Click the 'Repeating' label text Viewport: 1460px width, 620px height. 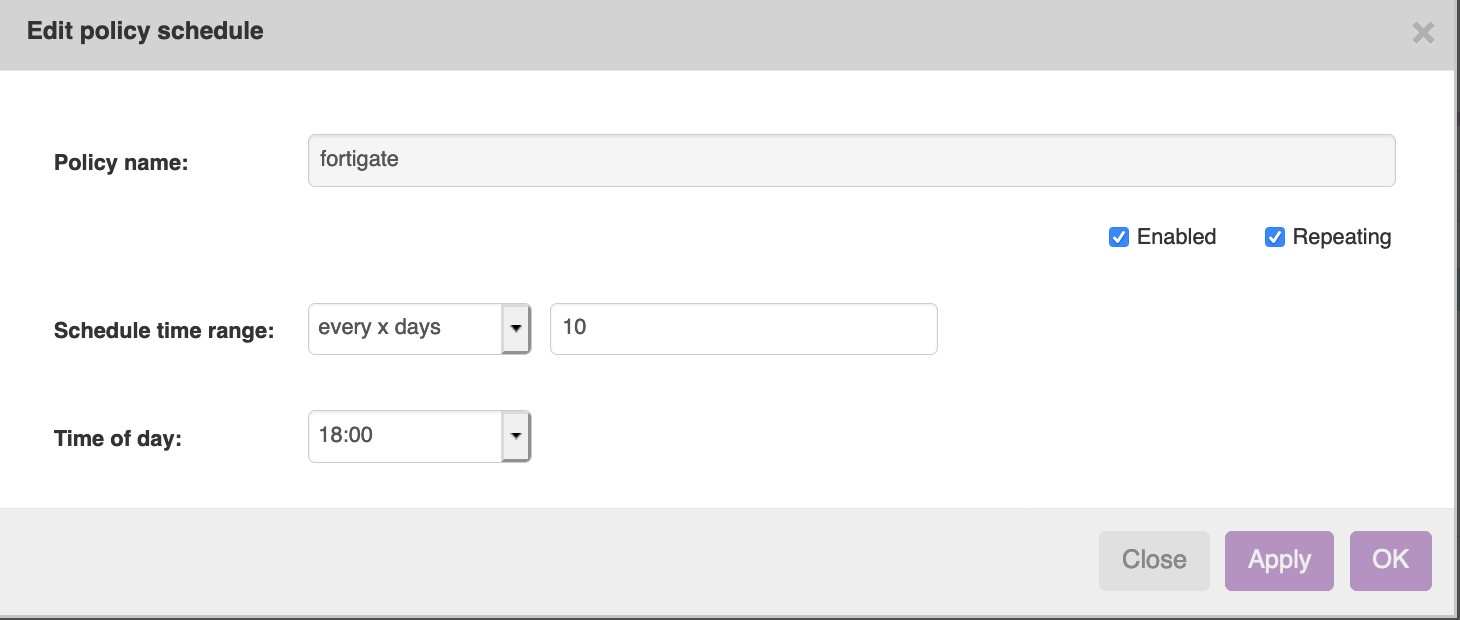(1341, 237)
